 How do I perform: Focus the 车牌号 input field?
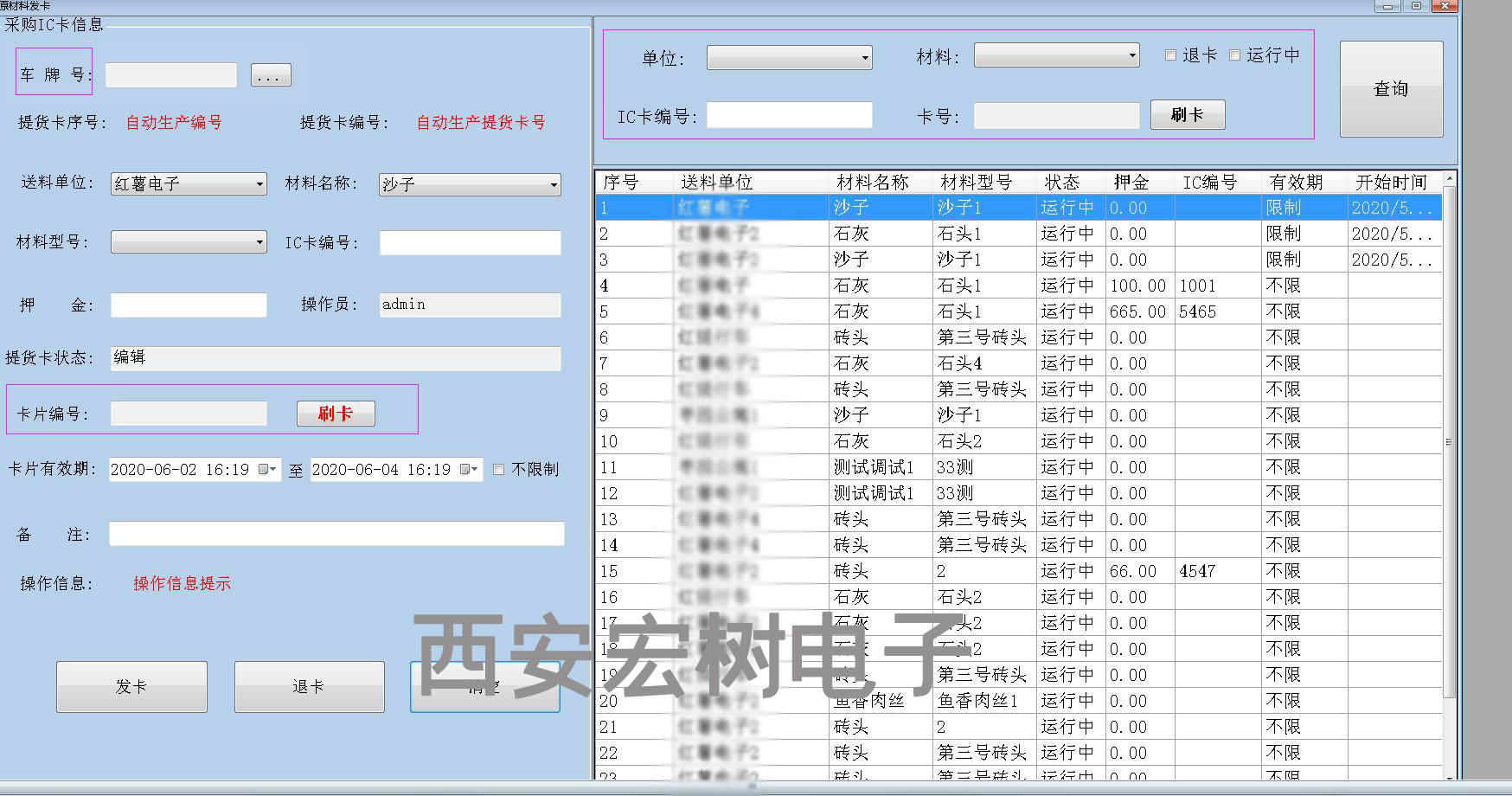pyautogui.click(x=171, y=75)
